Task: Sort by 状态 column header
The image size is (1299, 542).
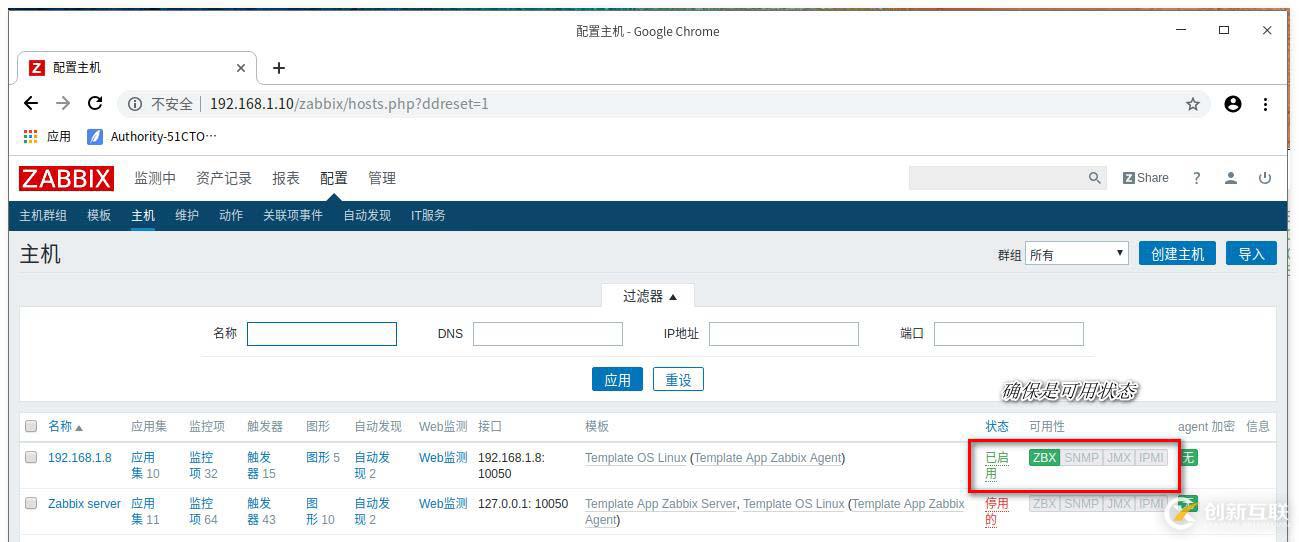Action: [997, 426]
